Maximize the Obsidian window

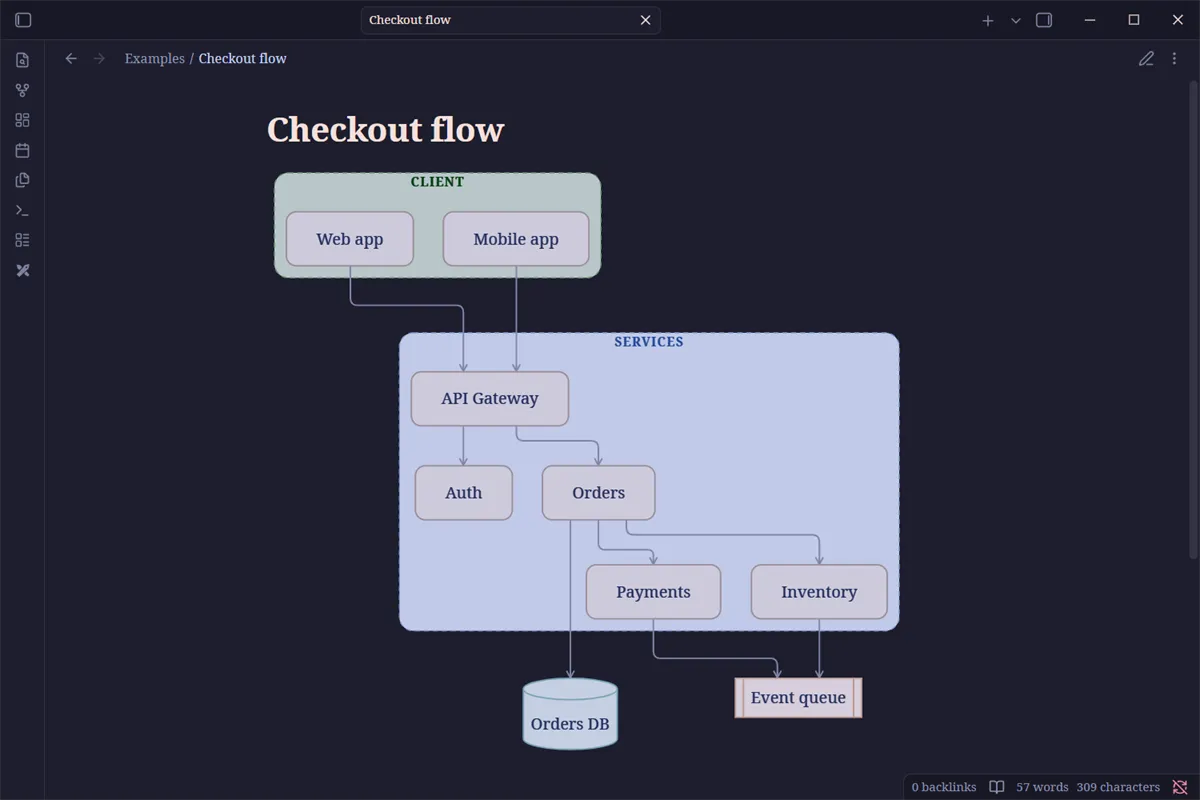click(x=1134, y=20)
